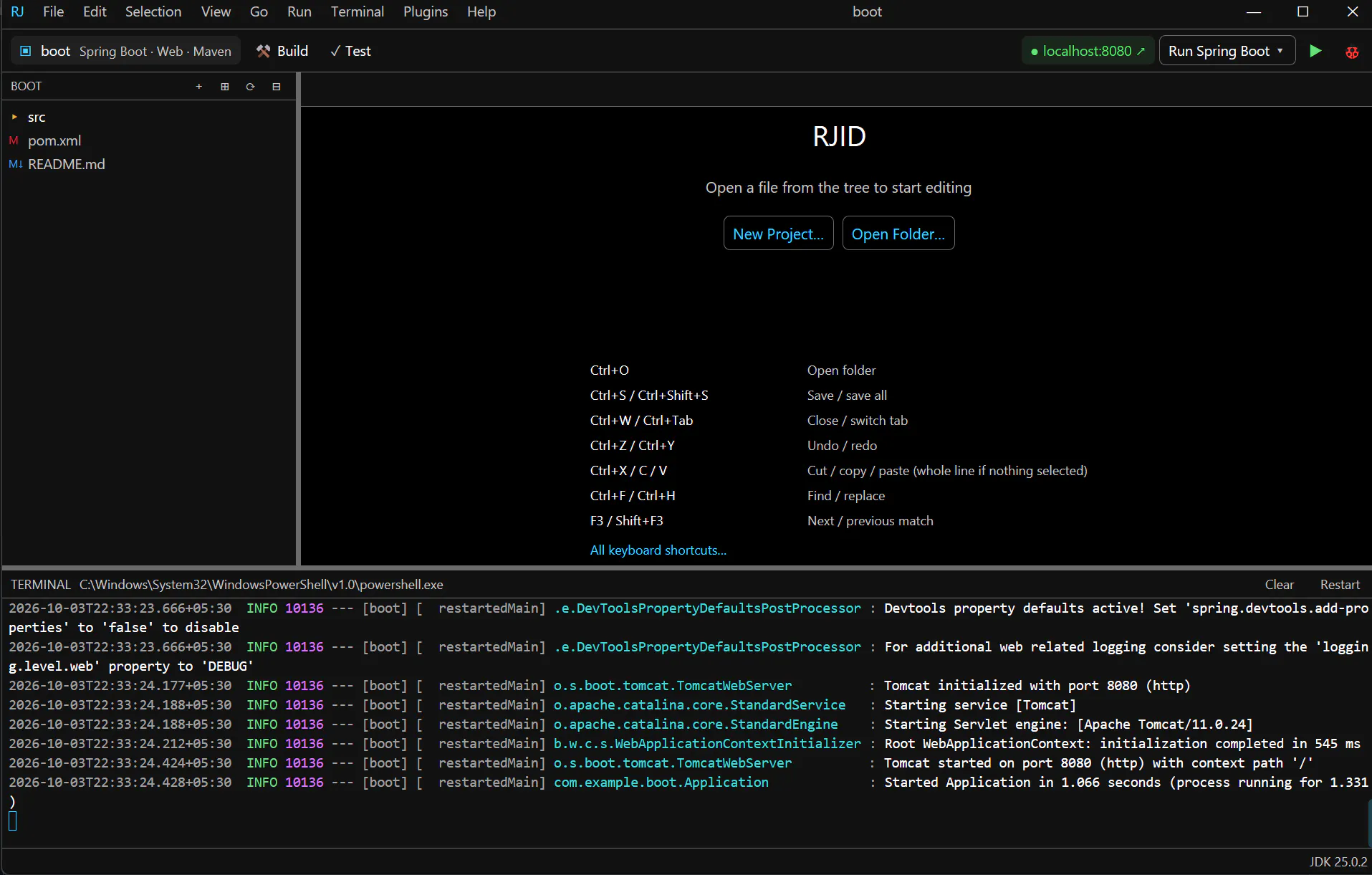Click the 'Spring Boot · Web · Maven' project label
Image resolution: width=1372 pixels, height=875 pixels.
pos(155,52)
